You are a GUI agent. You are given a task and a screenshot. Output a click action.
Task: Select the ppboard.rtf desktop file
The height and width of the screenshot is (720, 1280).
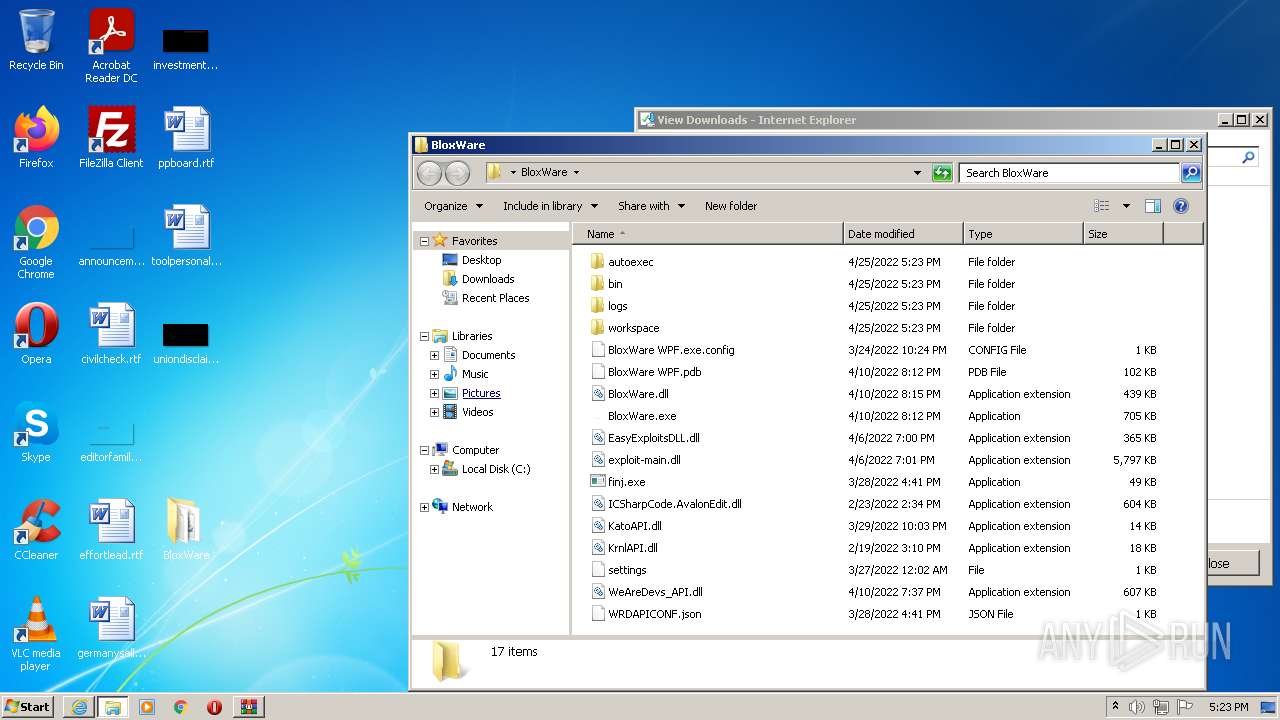point(186,138)
